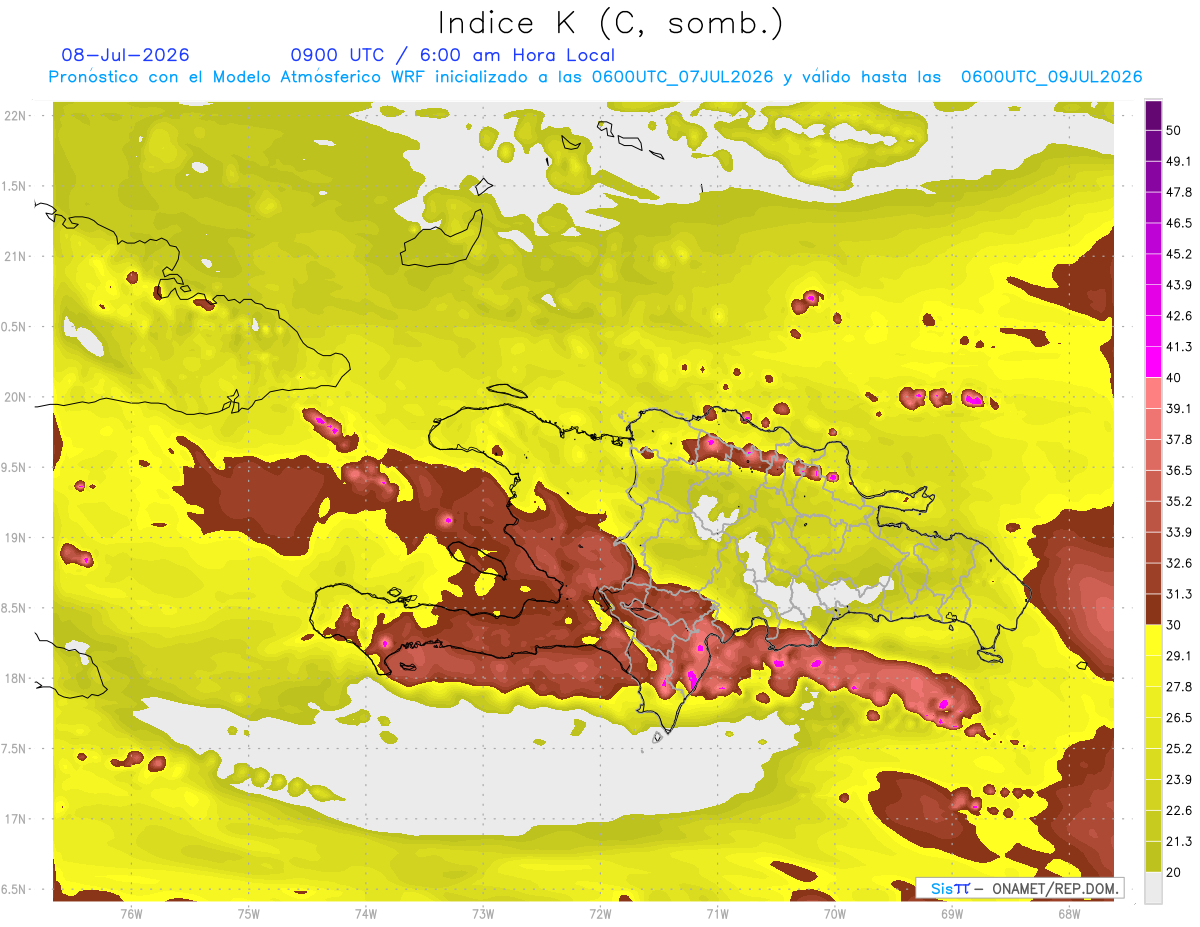Click the longitude axis label '69W'
This screenshot has height=927, width=1200.
pyautogui.click(x=952, y=913)
